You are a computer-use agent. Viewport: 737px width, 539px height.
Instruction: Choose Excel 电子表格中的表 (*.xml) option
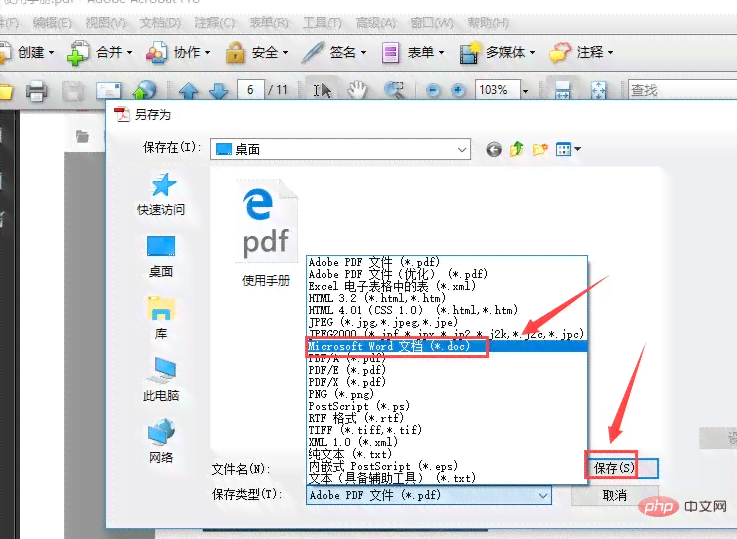click(x=447, y=286)
